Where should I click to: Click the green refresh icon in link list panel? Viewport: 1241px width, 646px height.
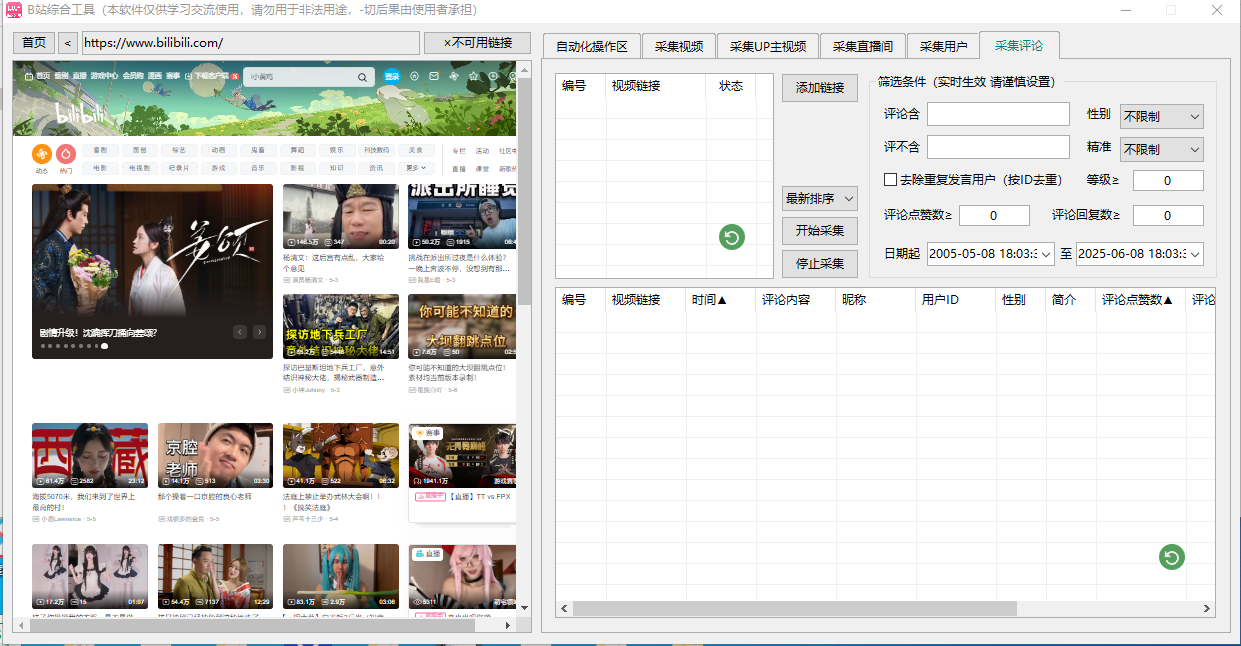731,237
